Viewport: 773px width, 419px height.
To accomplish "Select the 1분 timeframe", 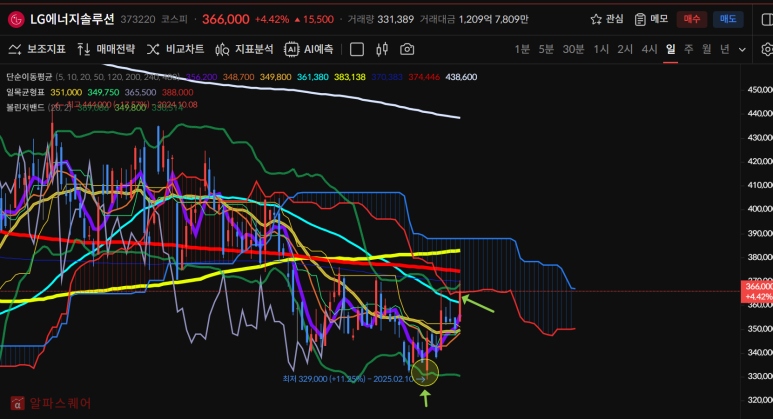I will click(522, 49).
